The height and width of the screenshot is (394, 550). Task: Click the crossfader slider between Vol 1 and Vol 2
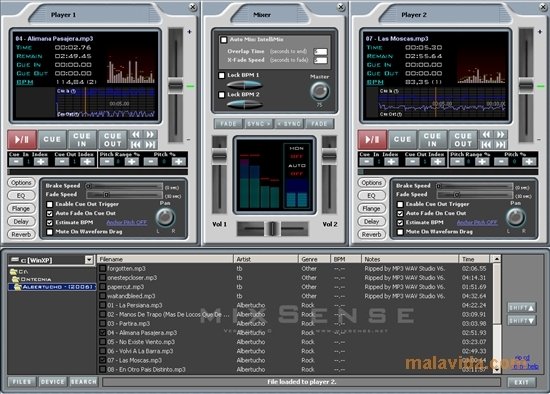[273, 229]
